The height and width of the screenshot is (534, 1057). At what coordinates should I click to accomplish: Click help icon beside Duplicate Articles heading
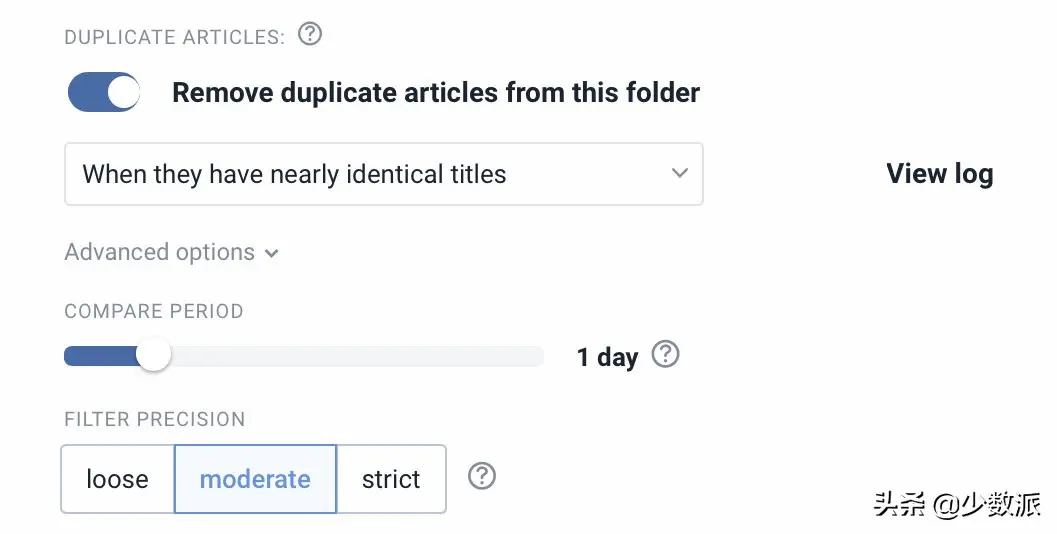pyautogui.click(x=311, y=35)
